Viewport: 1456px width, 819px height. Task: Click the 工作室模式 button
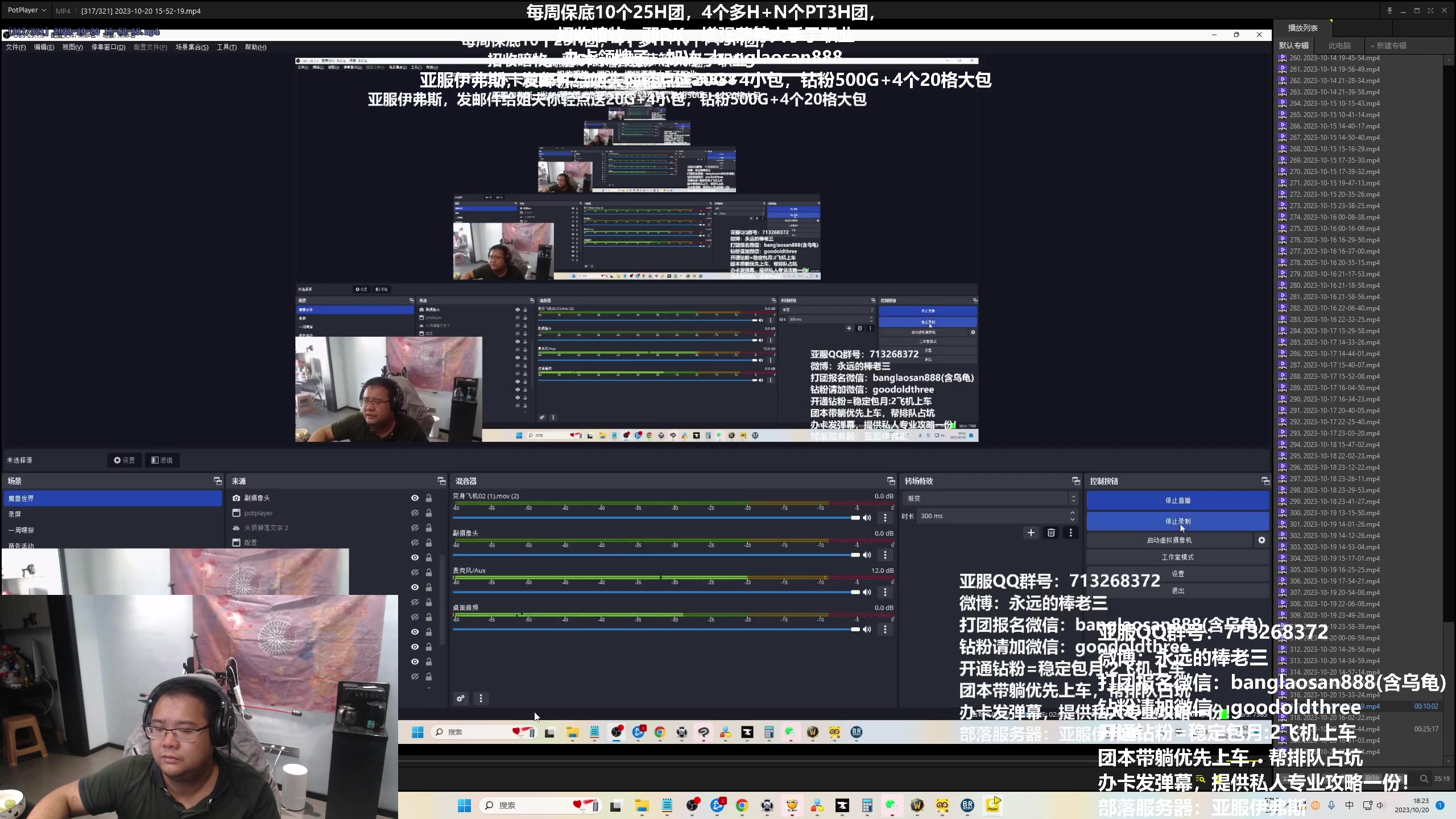1177,557
